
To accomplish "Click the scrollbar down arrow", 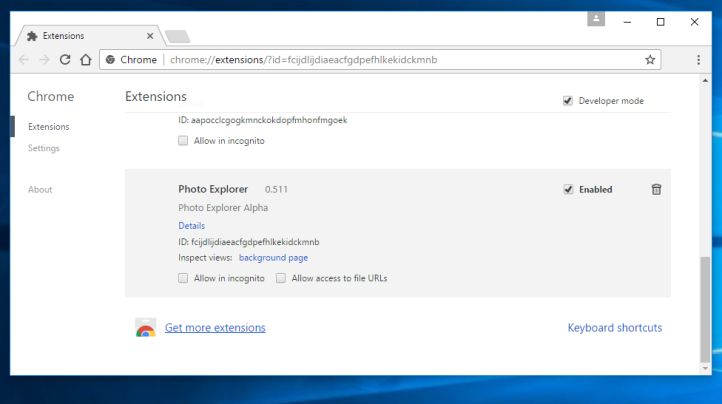I will click(x=705, y=369).
